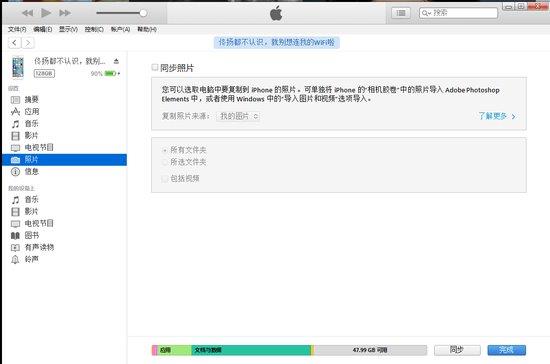Viewport: 550px width, 364px height.
Task: Click the 同步 button
Action: pyautogui.click(x=457, y=350)
